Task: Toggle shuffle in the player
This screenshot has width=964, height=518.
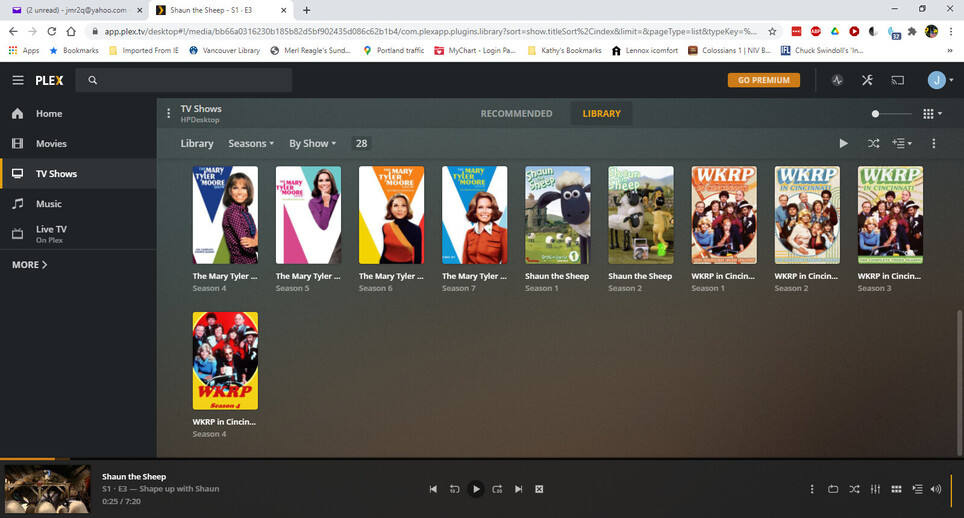Action: pyautogui.click(x=854, y=489)
